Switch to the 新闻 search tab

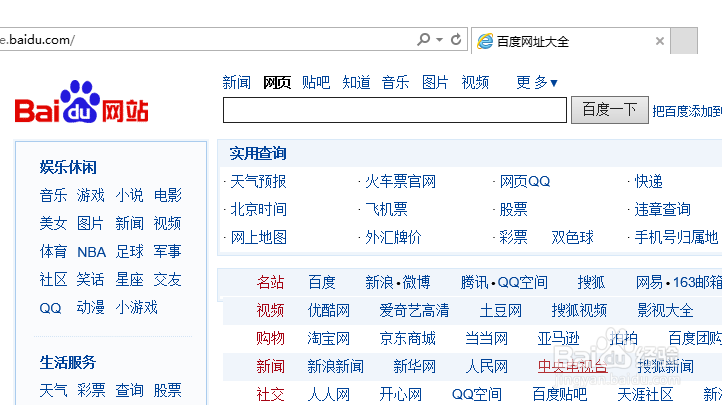[x=236, y=83]
